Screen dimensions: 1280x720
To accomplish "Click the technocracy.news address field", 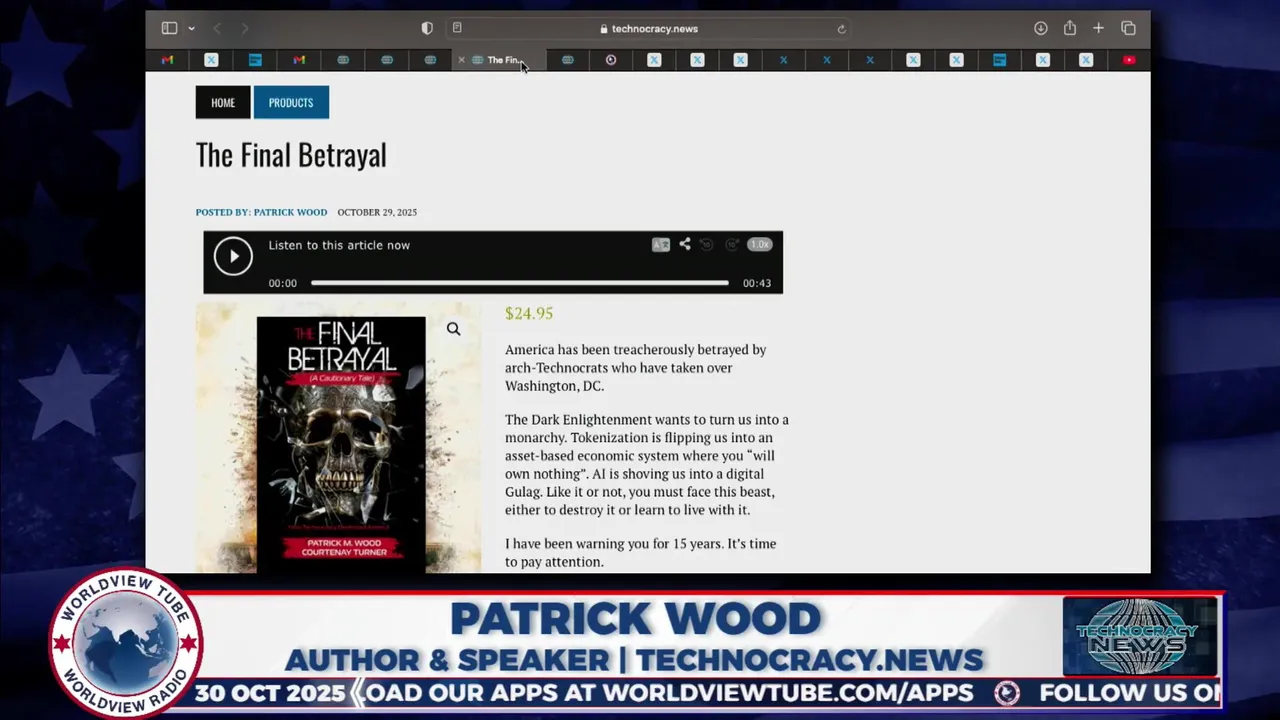I will point(648,29).
